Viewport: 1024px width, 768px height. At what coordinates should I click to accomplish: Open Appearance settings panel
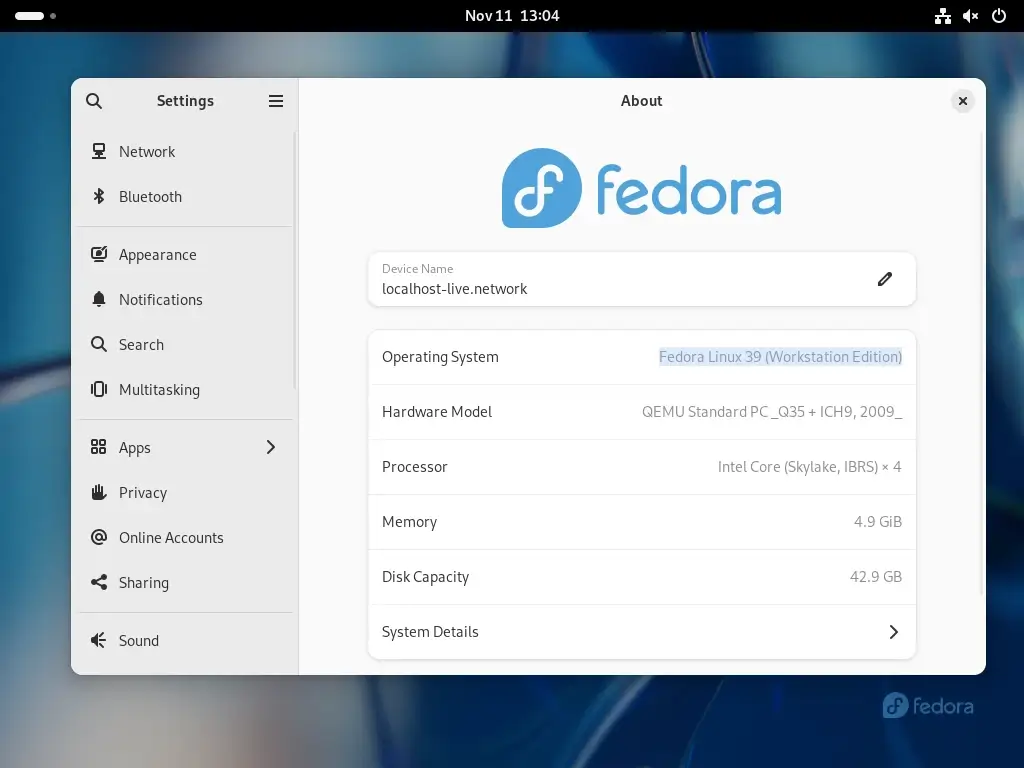[x=185, y=254]
